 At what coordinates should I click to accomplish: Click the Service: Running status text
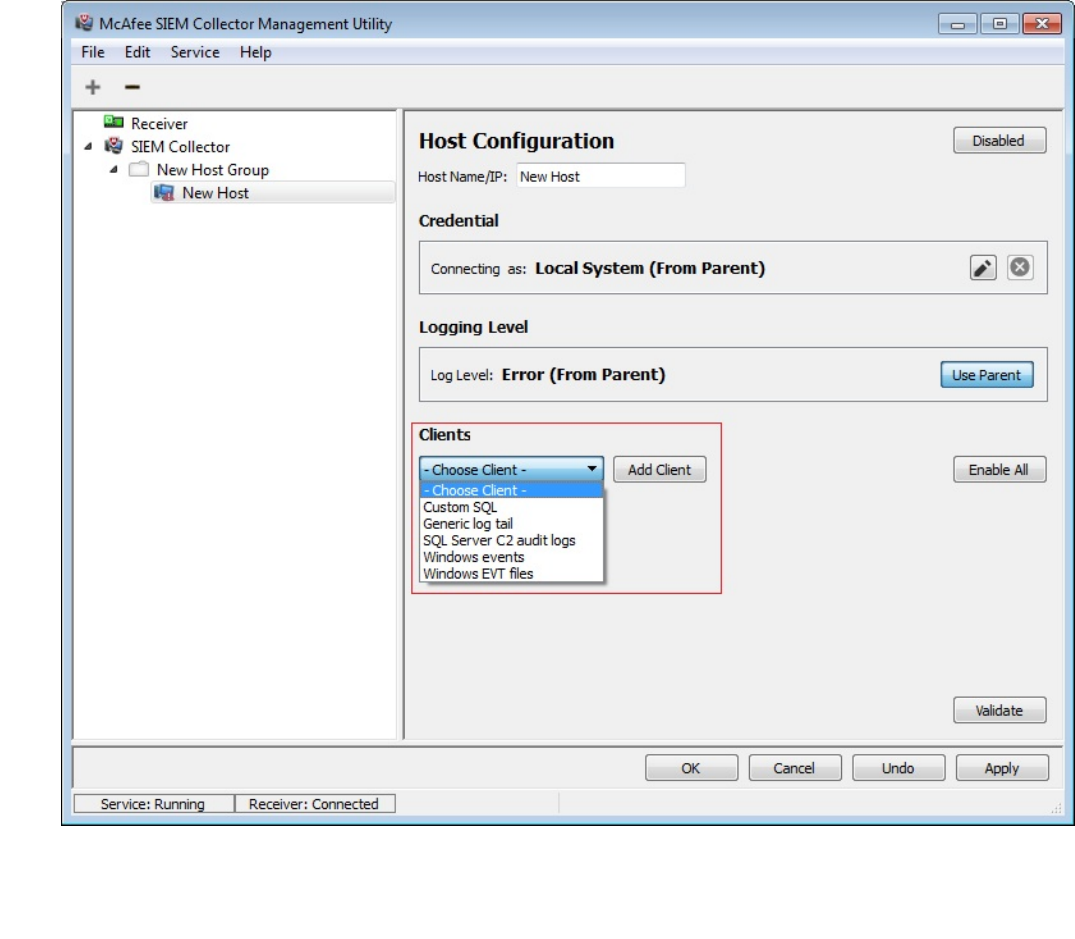pyautogui.click(x=152, y=804)
